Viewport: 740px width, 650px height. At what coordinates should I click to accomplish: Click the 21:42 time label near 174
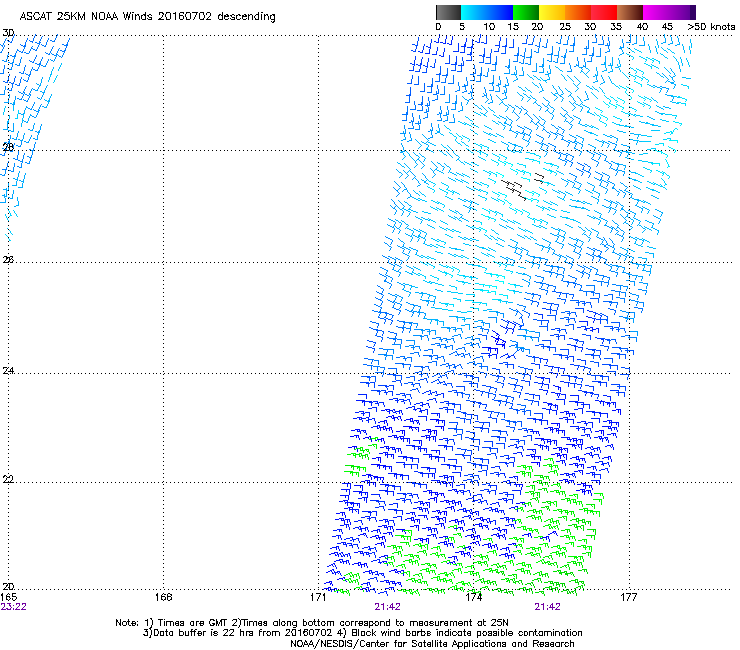pos(547,607)
